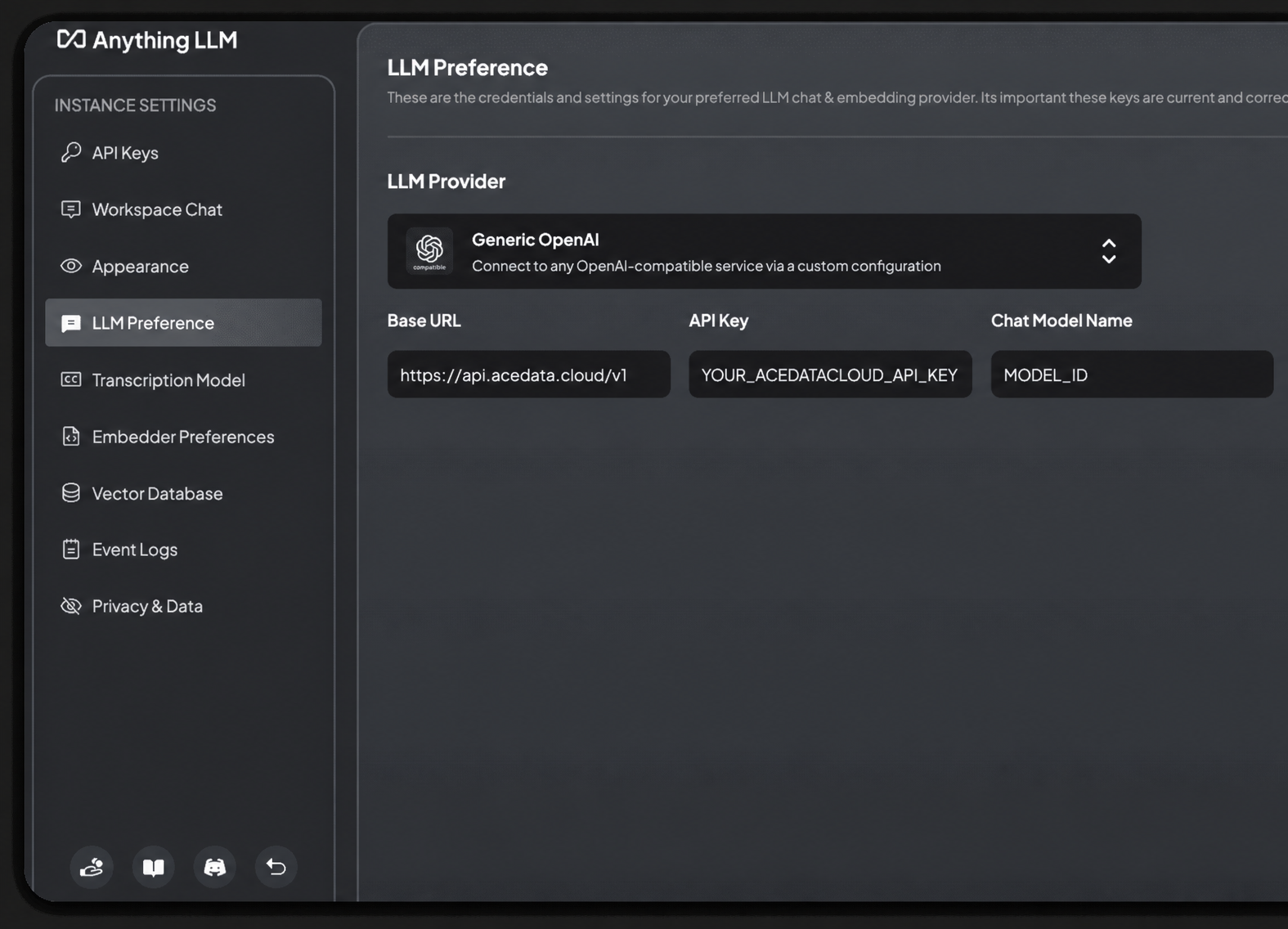The image size is (1288, 929).
Task: Click the Transcription Model CC icon
Action: (71, 379)
